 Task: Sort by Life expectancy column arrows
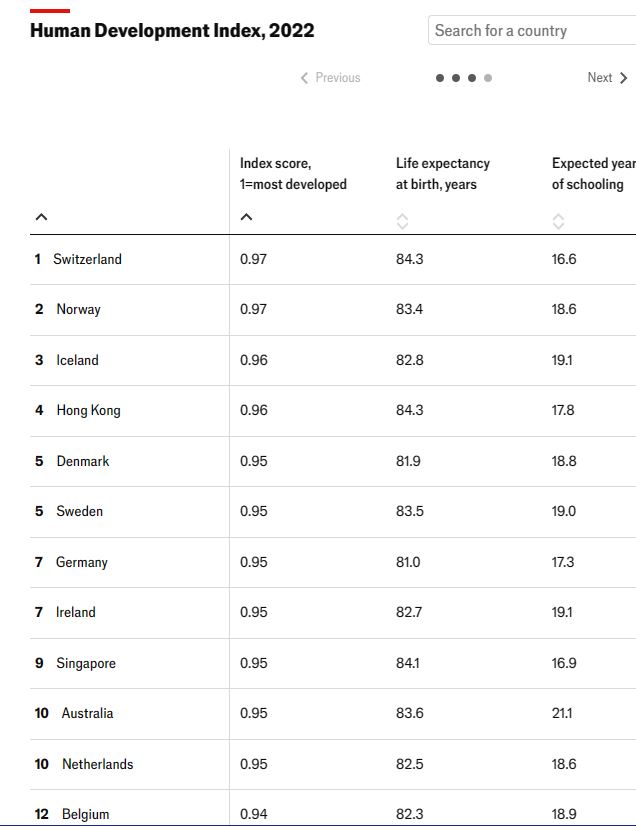tap(402, 221)
